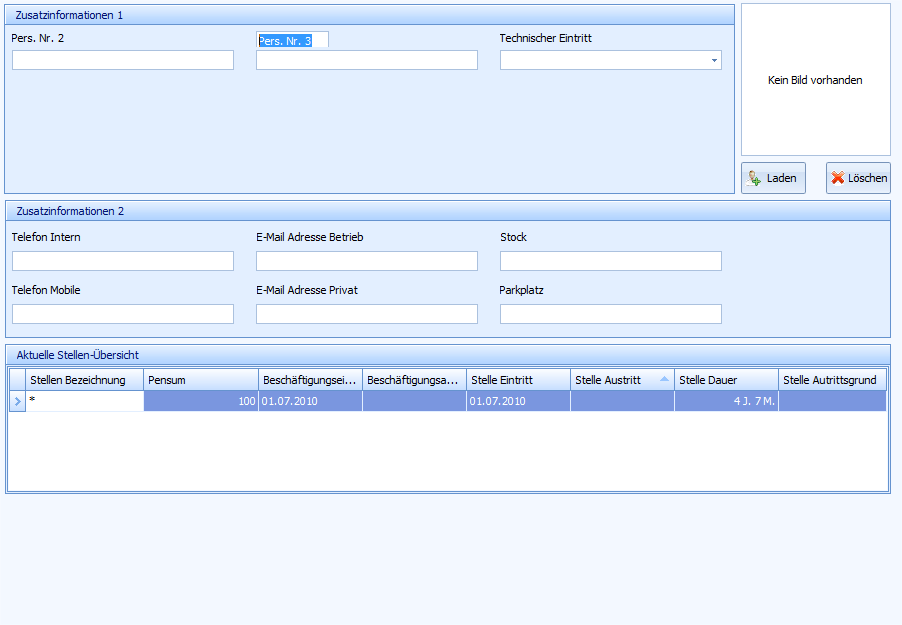Screen dimensions: 902x625
Task: Sort by Stellen Bezeichnung column header
Action: (x=85, y=380)
